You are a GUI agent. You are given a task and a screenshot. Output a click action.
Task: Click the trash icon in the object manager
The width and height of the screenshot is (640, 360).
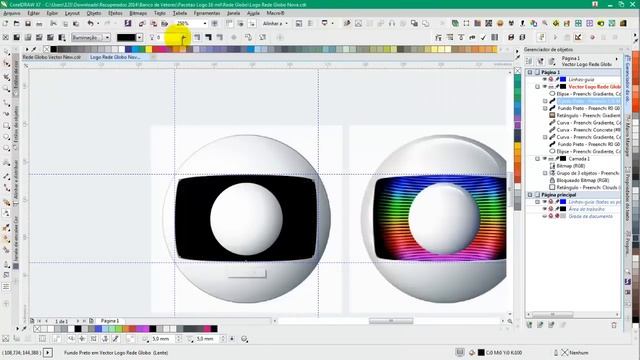[614, 325]
